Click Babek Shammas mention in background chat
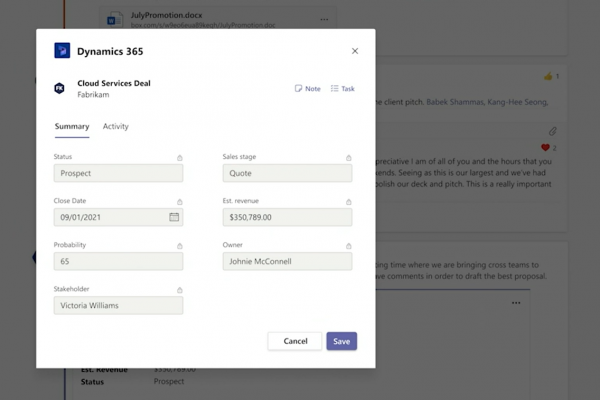This screenshot has height=400, width=600. [x=455, y=102]
